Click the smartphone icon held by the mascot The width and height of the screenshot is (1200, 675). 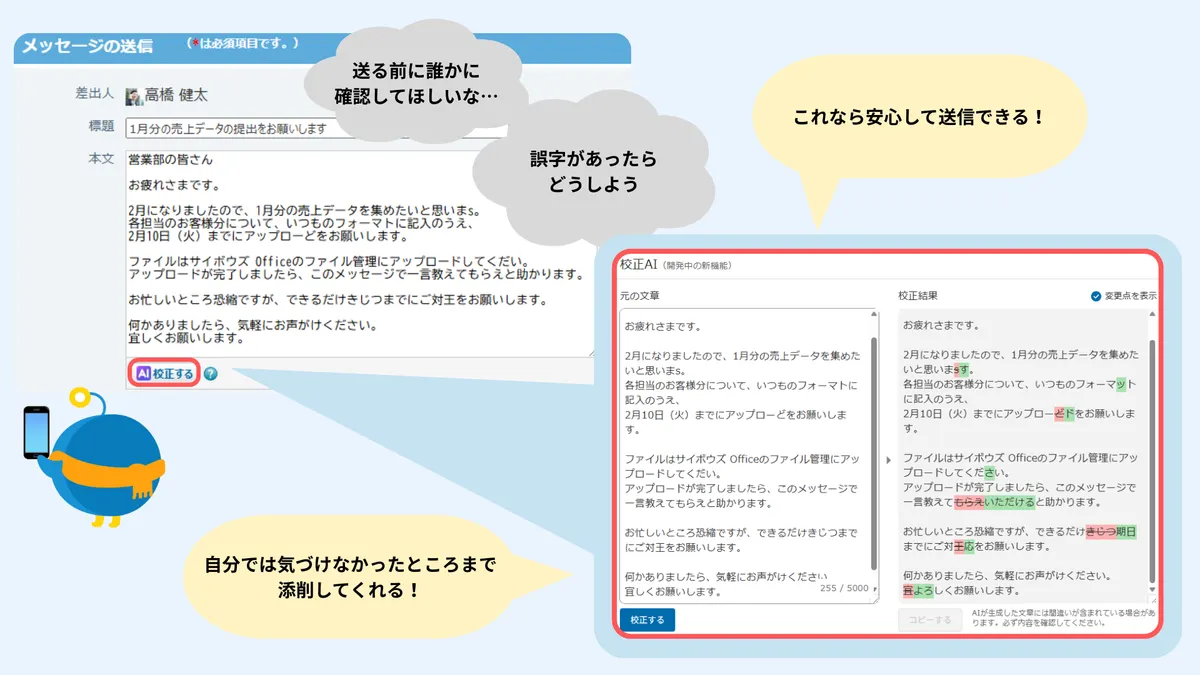click(37, 432)
